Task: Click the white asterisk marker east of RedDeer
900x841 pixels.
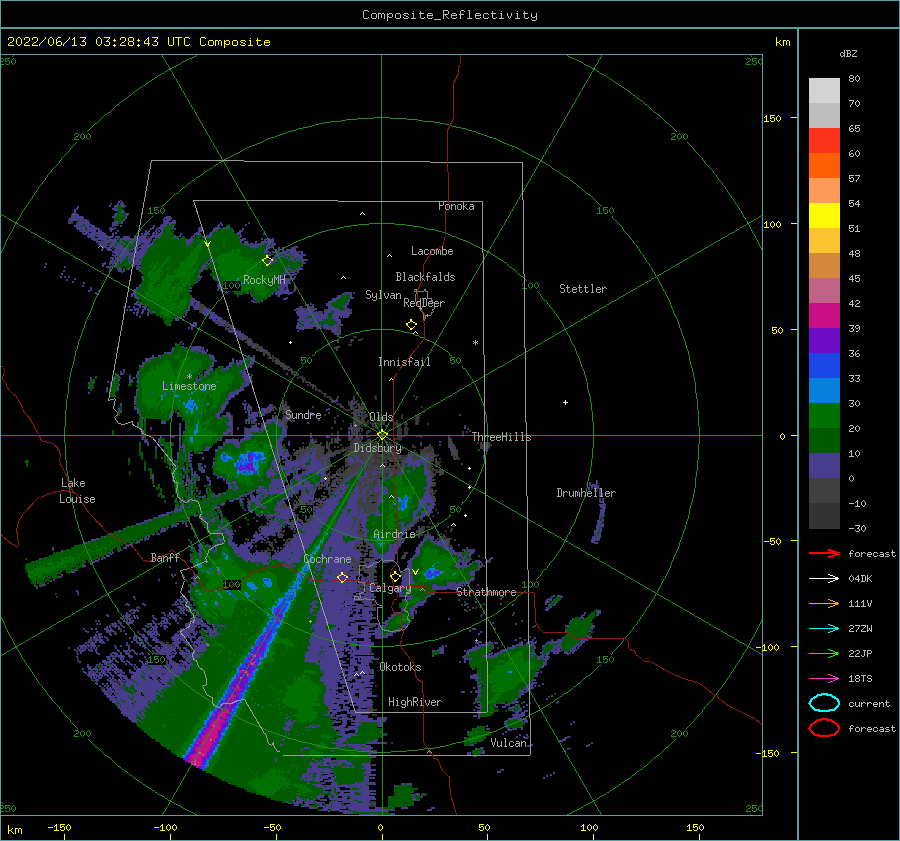Action: [x=475, y=343]
